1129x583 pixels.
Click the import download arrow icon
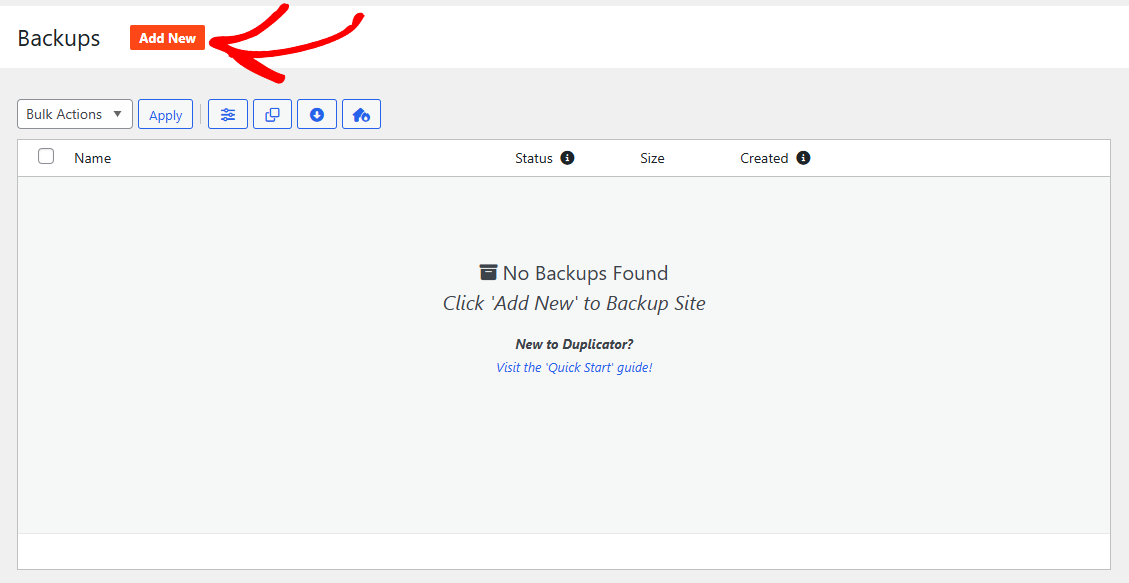(317, 115)
